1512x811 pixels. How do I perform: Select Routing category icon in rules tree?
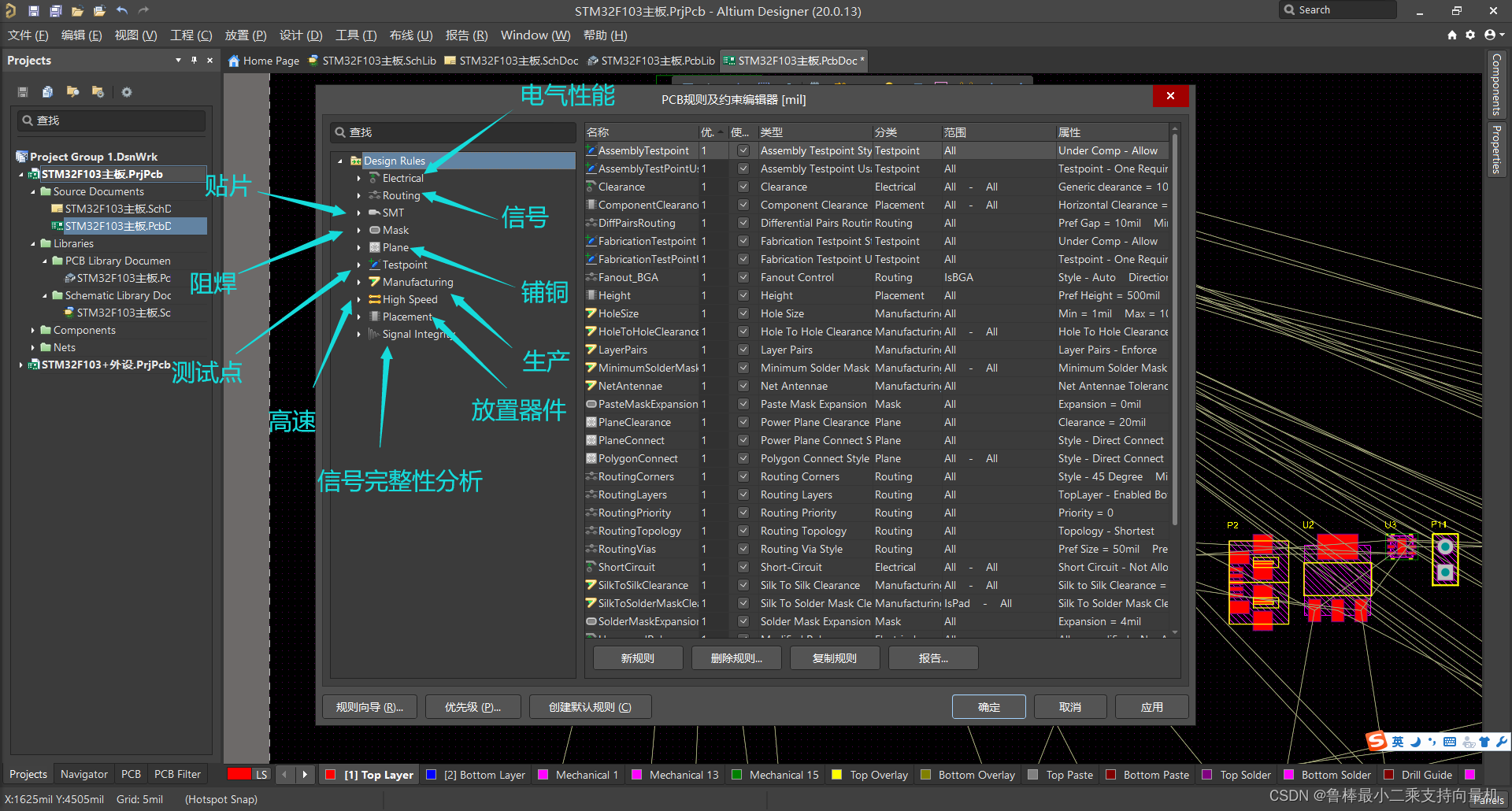(x=375, y=195)
